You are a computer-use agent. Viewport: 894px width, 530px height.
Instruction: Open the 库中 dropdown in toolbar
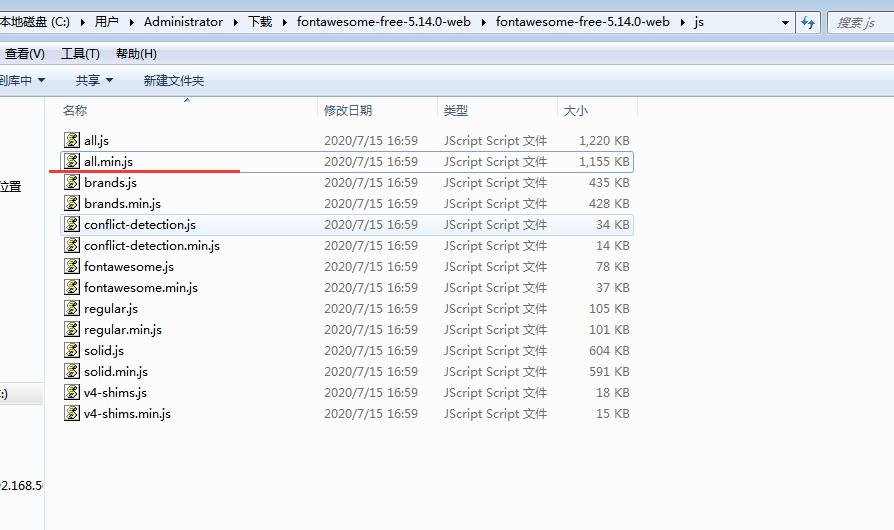22,80
